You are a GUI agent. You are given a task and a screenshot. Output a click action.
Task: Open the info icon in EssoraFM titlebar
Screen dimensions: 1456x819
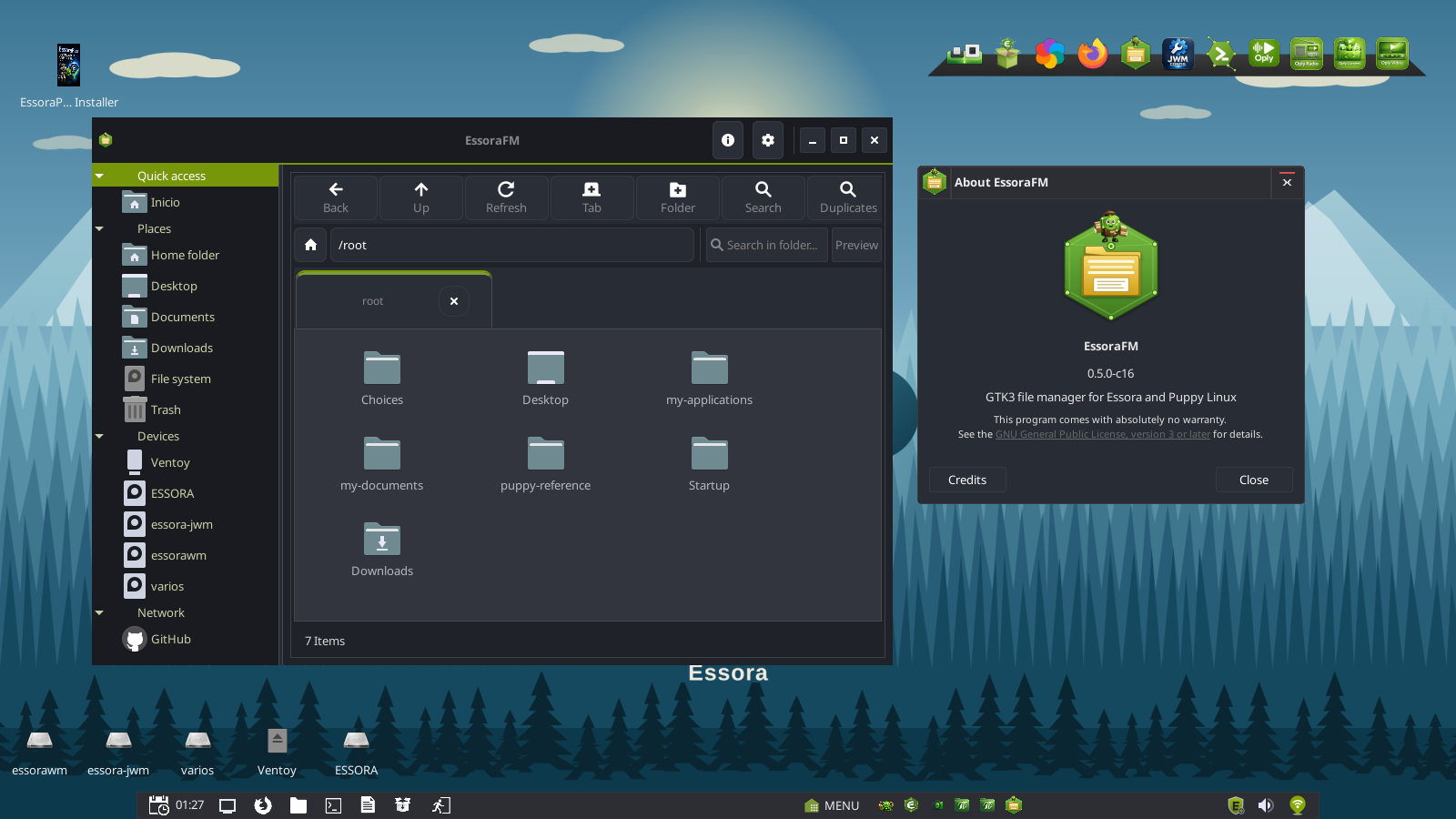coord(728,140)
